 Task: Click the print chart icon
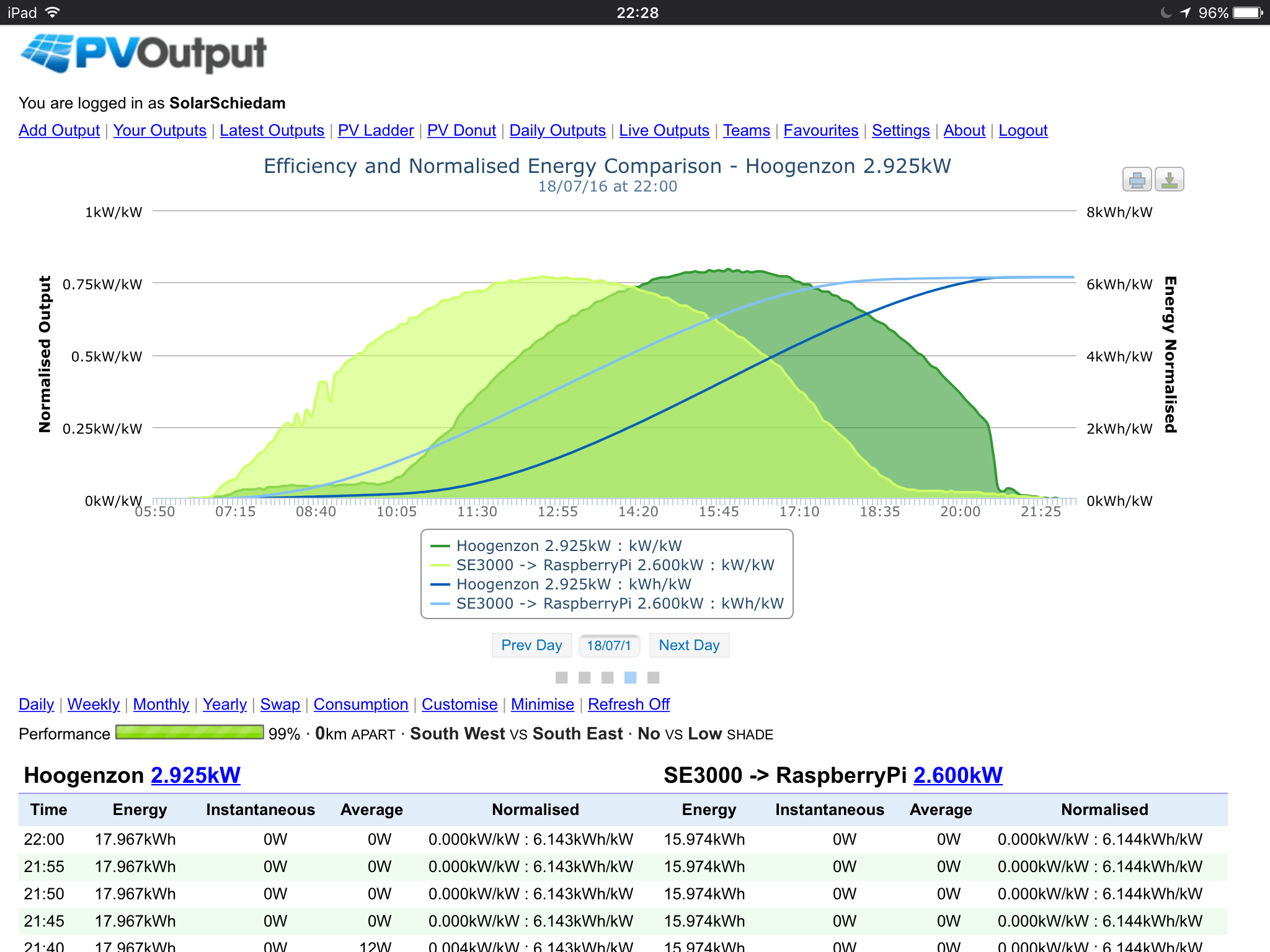click(x=1137, y=180)
